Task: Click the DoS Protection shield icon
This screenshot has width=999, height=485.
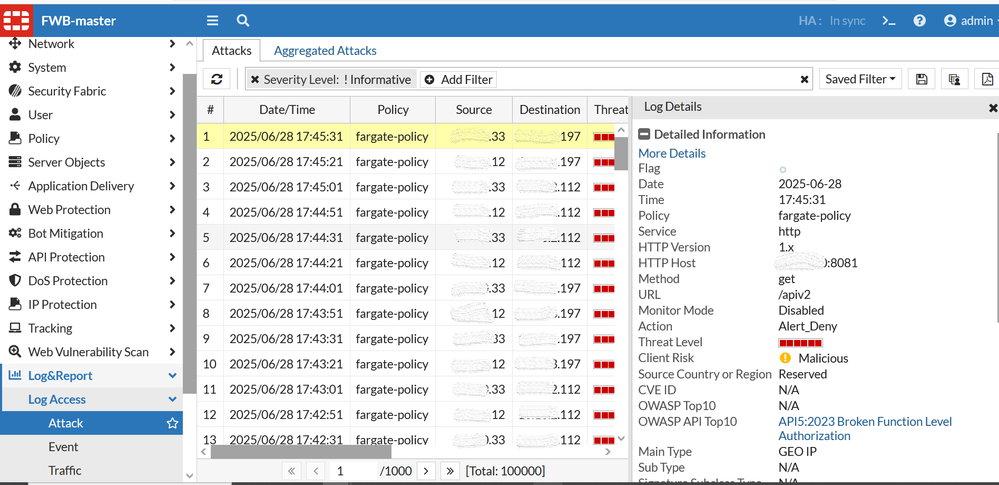Action: tap(15, 280)
